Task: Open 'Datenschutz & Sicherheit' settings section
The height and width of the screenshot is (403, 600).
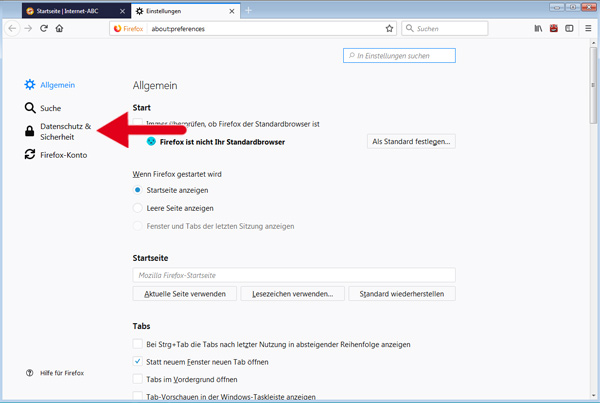Action: [x=60, y=132]
